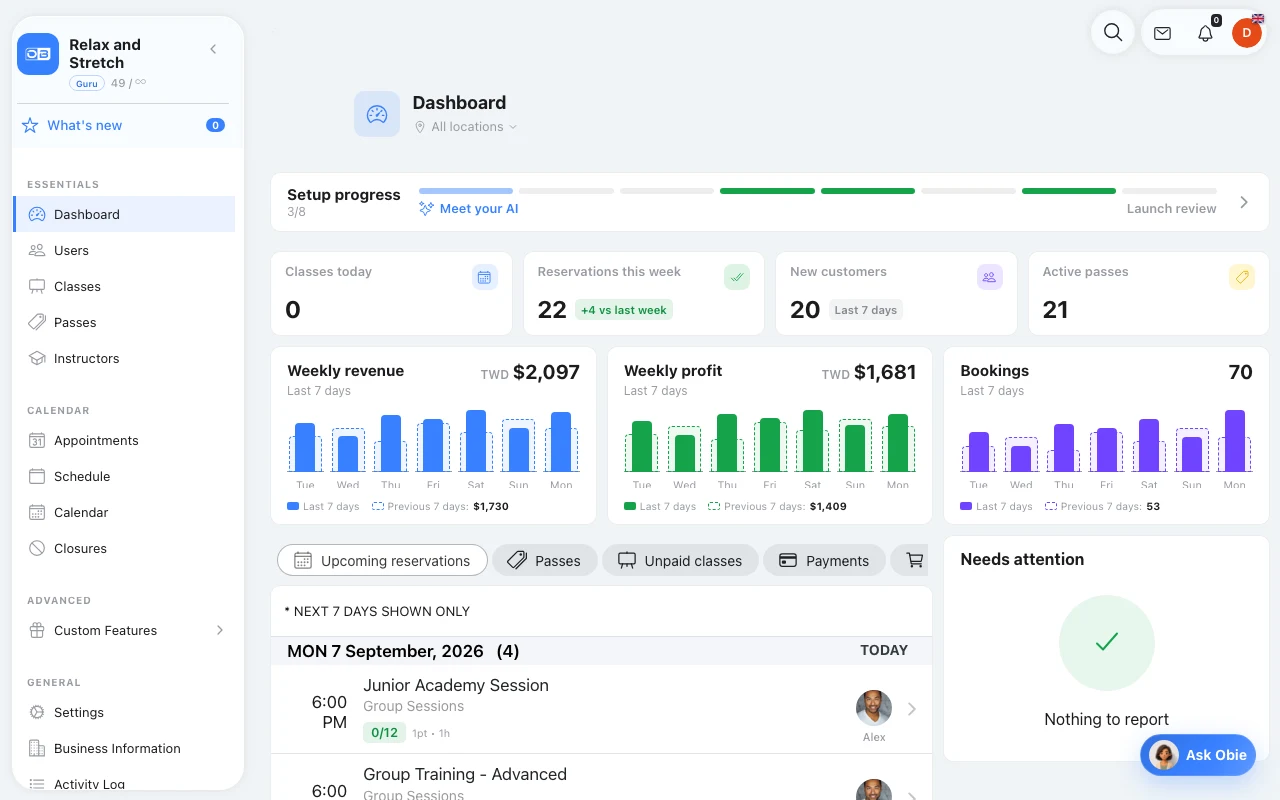Open the Ask Obie assistant
1280x800 pixels.
(x=1198, y=755)
